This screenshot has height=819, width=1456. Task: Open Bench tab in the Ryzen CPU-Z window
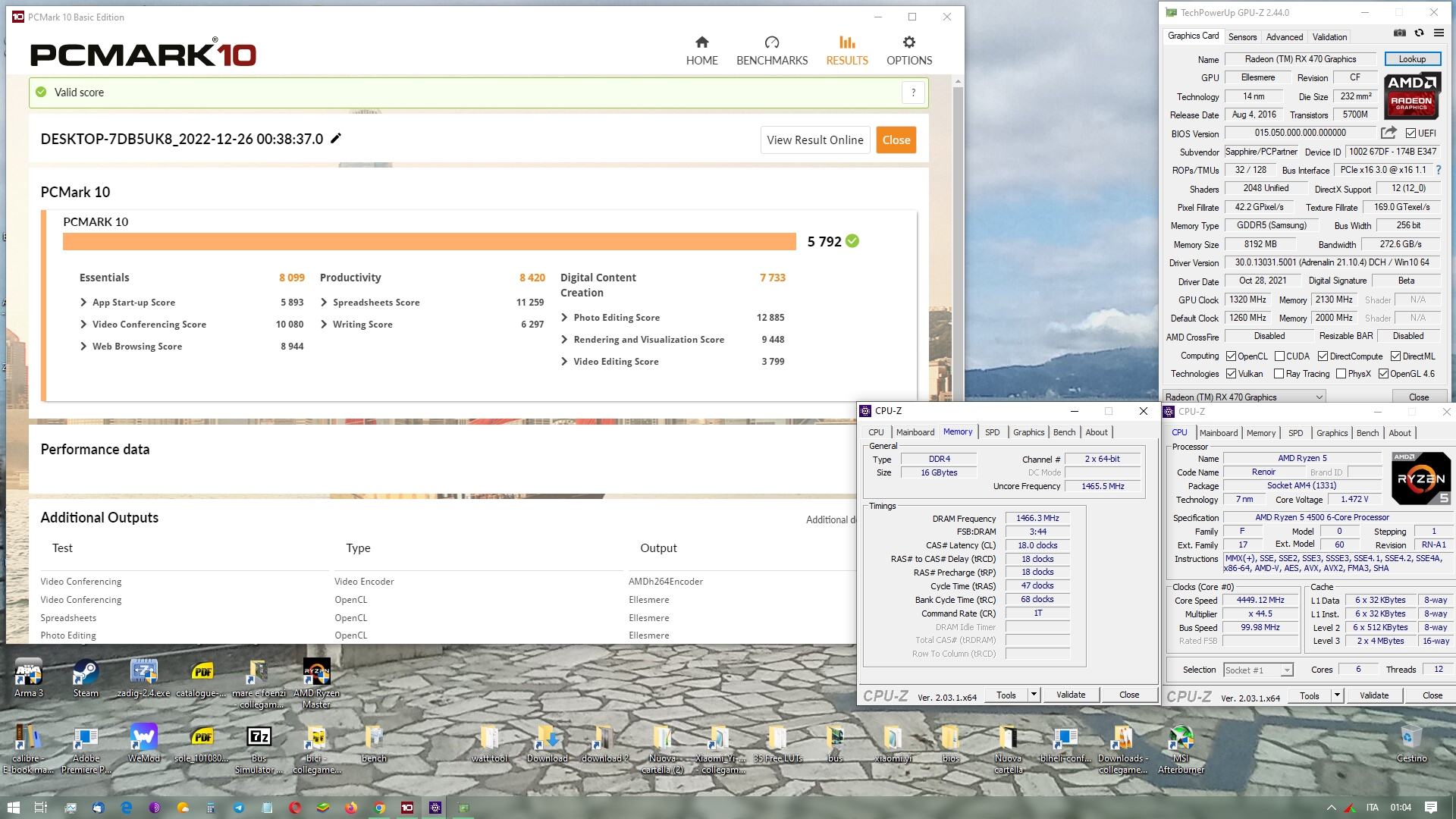[x=1367, y=433]
